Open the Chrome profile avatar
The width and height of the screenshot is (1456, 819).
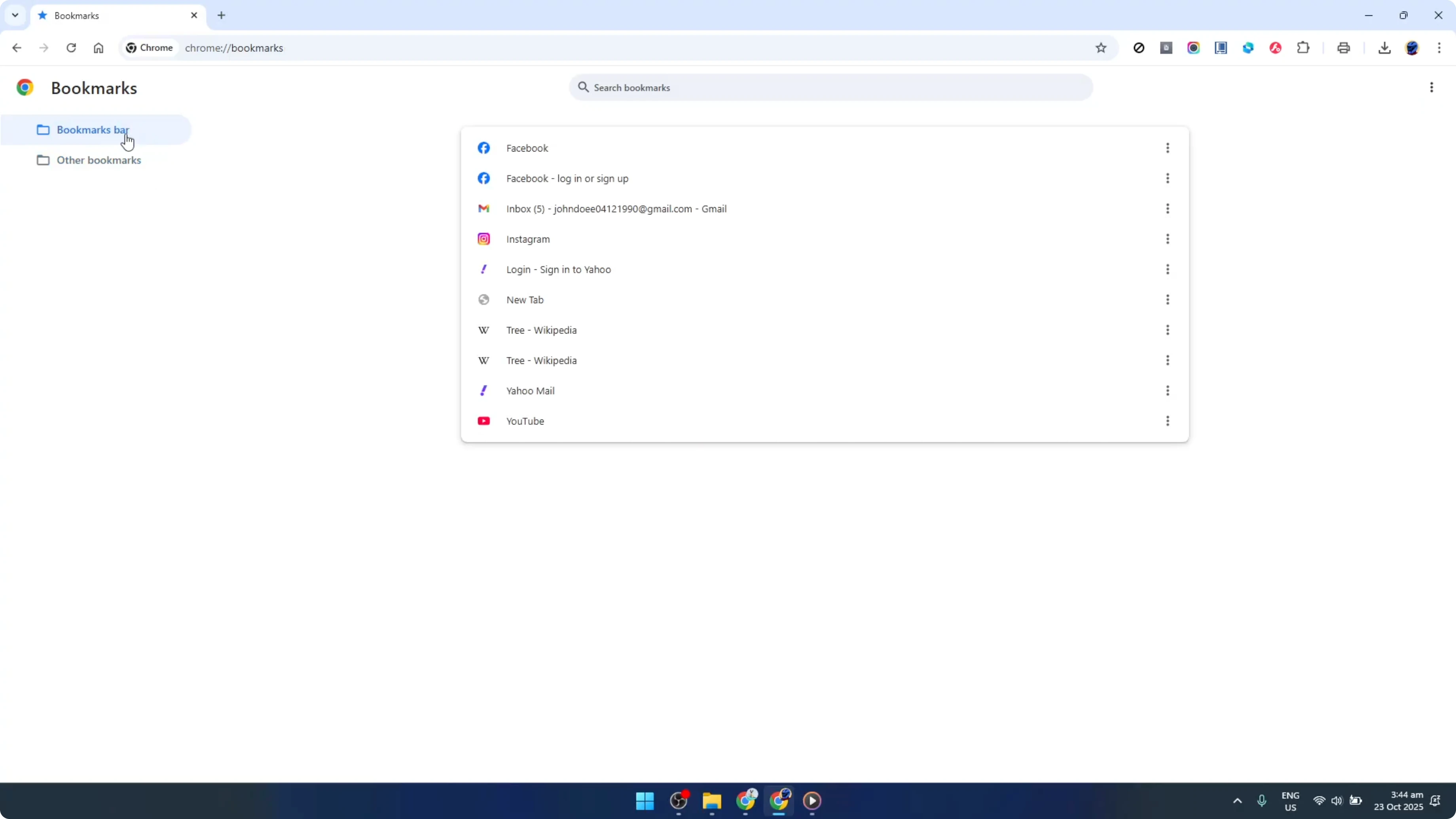pyautogui.click(x=1412, y=48)
